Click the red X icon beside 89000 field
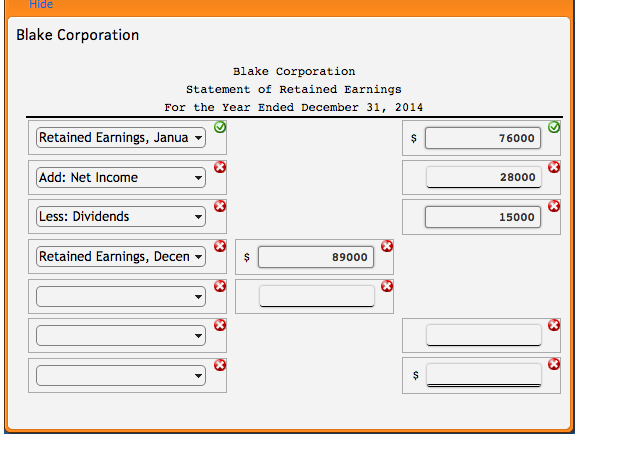 point(387,246)
